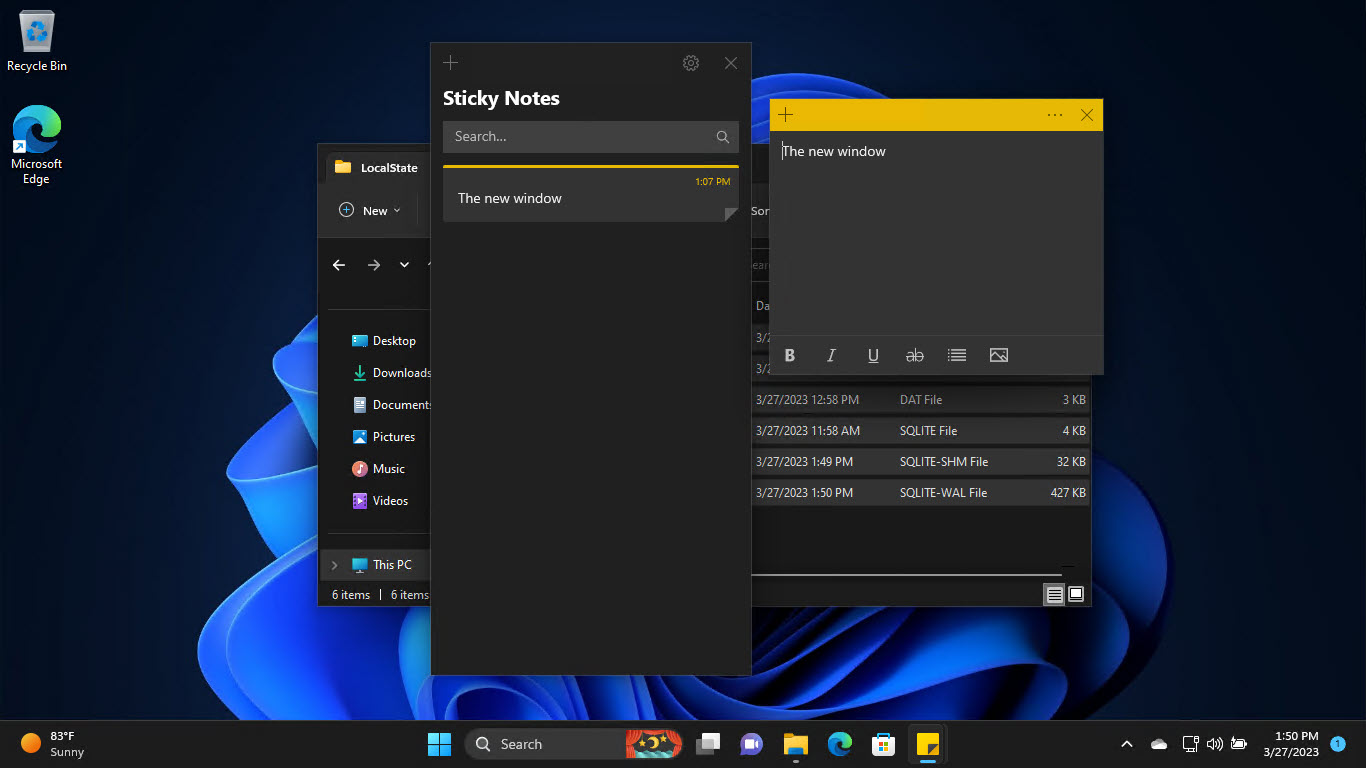Image resolution: width=1366 pixels, height=768 pixels.
Task: Open Microsoft Store from the taskbar
Action: pyautogui.click(x=883, y=744)
